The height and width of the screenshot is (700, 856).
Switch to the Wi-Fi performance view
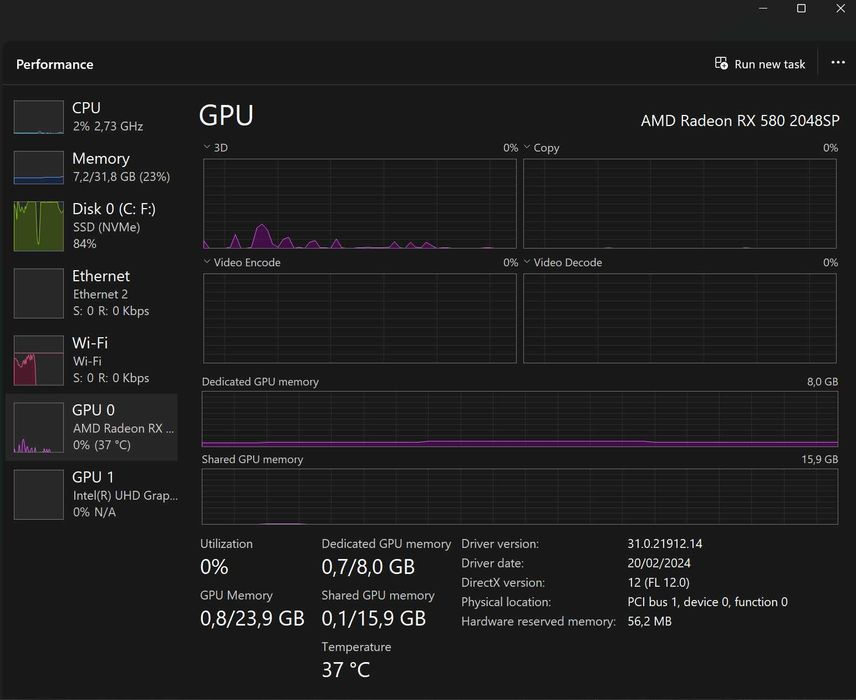(x=91, y=360)
